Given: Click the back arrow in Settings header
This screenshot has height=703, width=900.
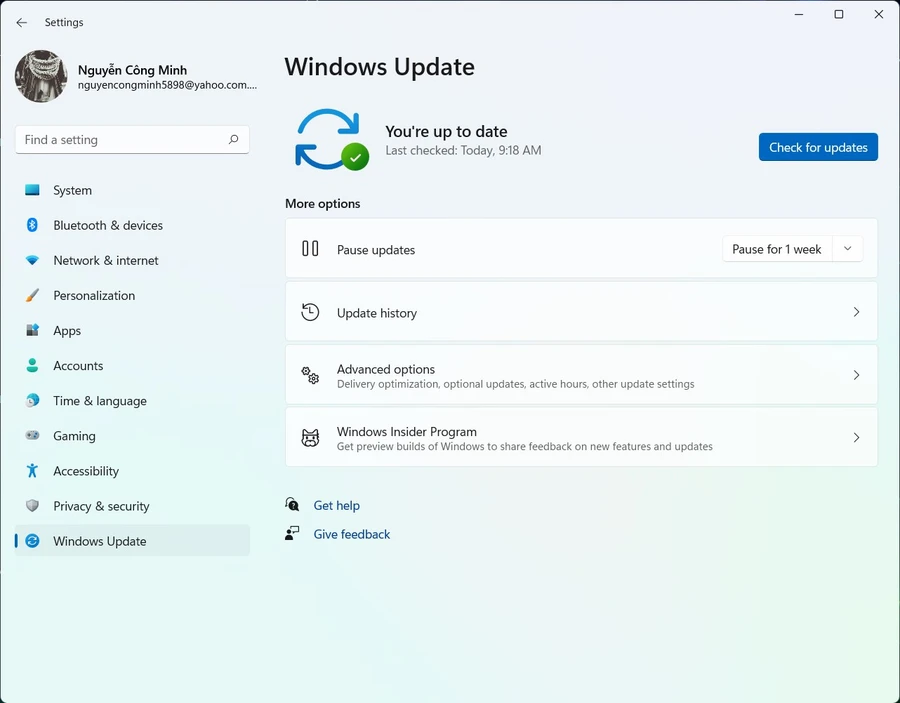Looking at the screenshot, I should pos(22,22).
